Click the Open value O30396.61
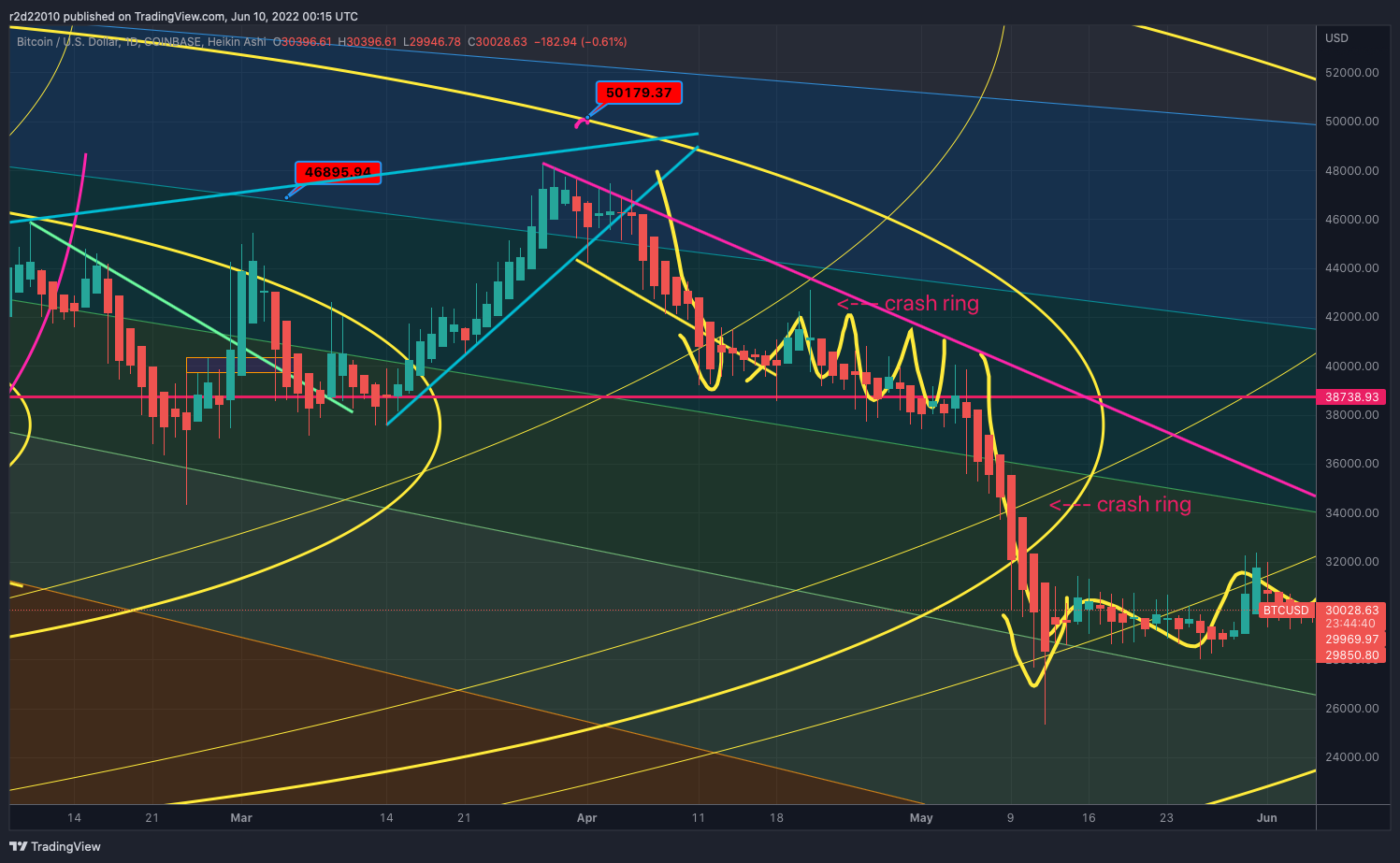The image size is (1400, 863). (x=302, y=42)
